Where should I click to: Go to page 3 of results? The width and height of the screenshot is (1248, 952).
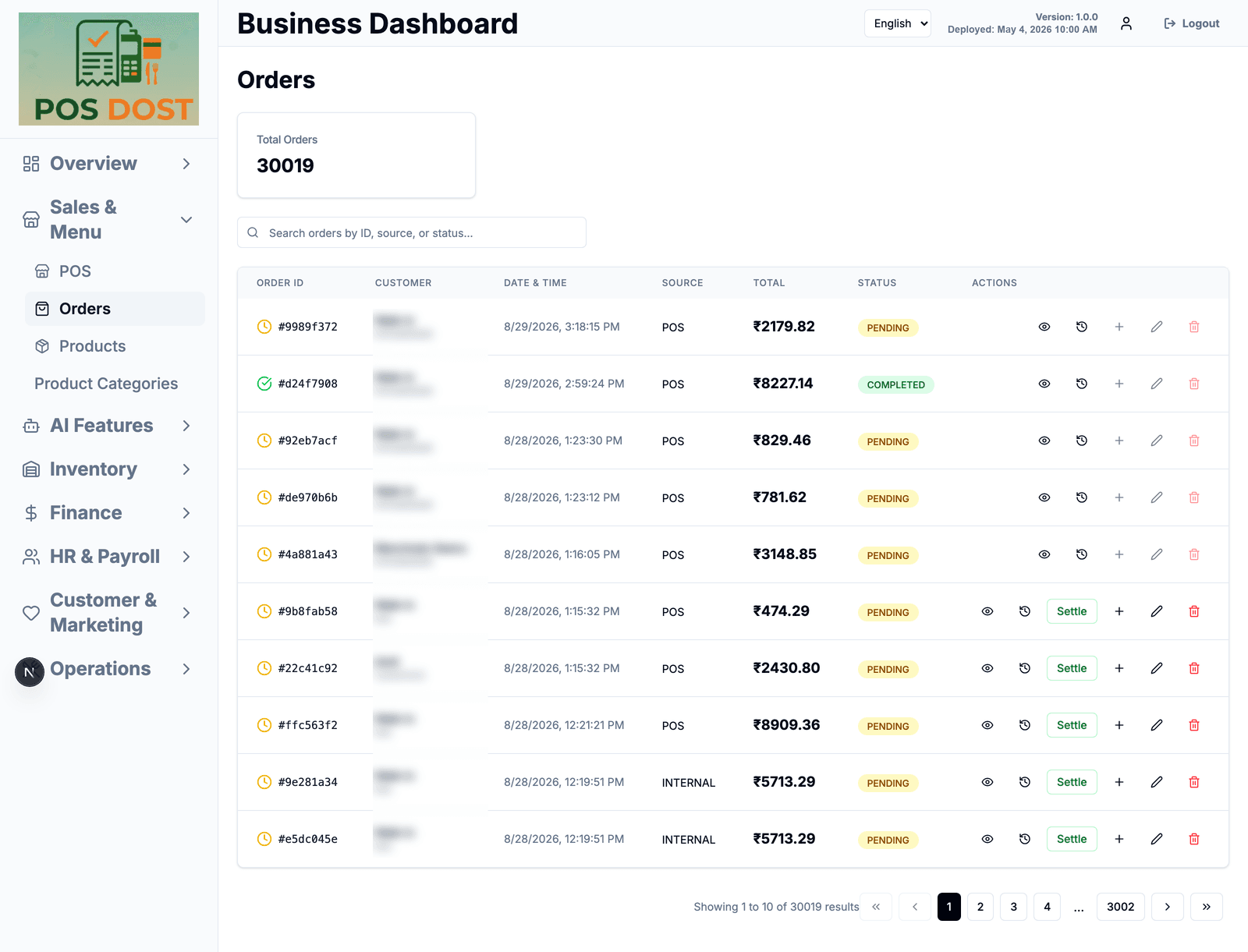click(1014, 907)
